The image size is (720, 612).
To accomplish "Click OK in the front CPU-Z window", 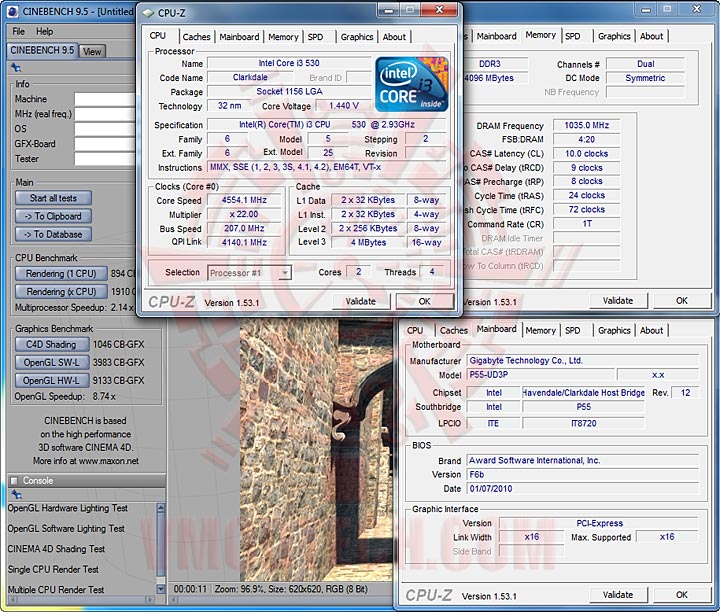I will pyautogui.click(x=425, y=301).
